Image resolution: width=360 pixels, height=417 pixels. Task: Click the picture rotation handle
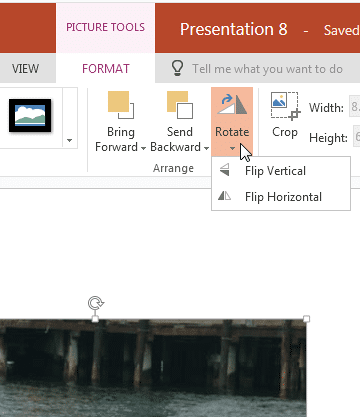(96, 303)
